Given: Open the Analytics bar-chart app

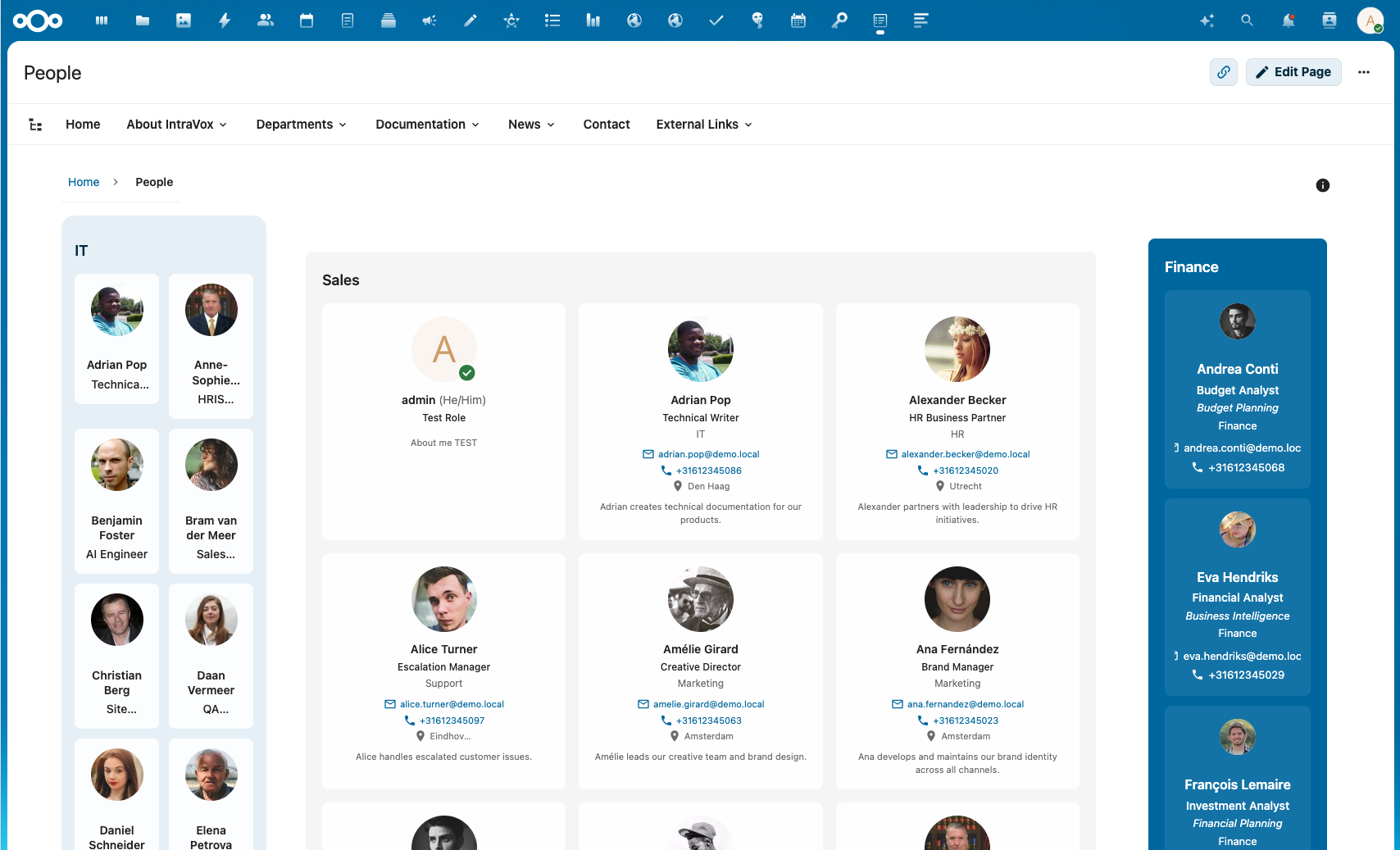Looking at the screenshot, I should click(x=593, y=20).
